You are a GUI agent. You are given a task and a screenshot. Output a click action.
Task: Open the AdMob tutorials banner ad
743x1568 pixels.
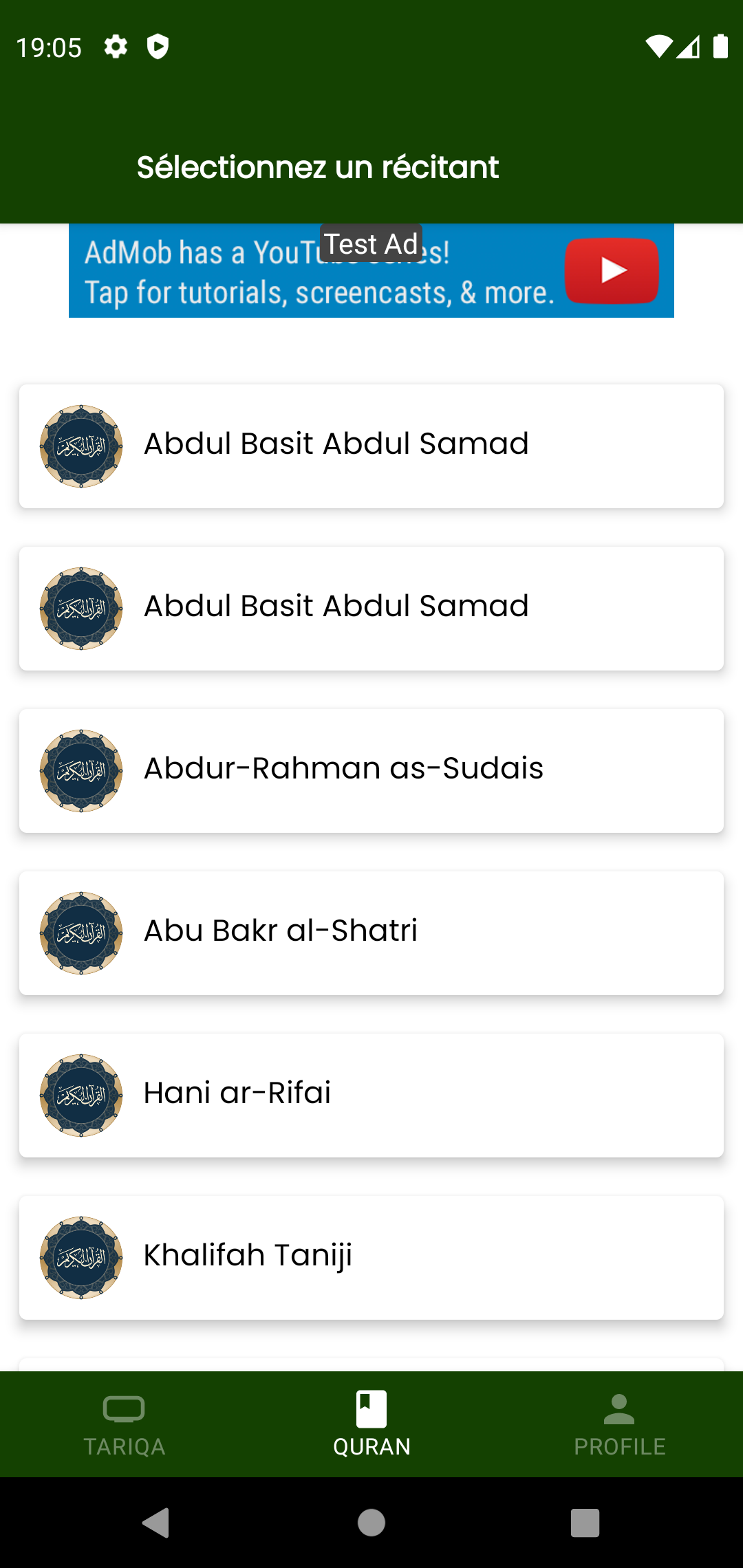tap(371, 270)
